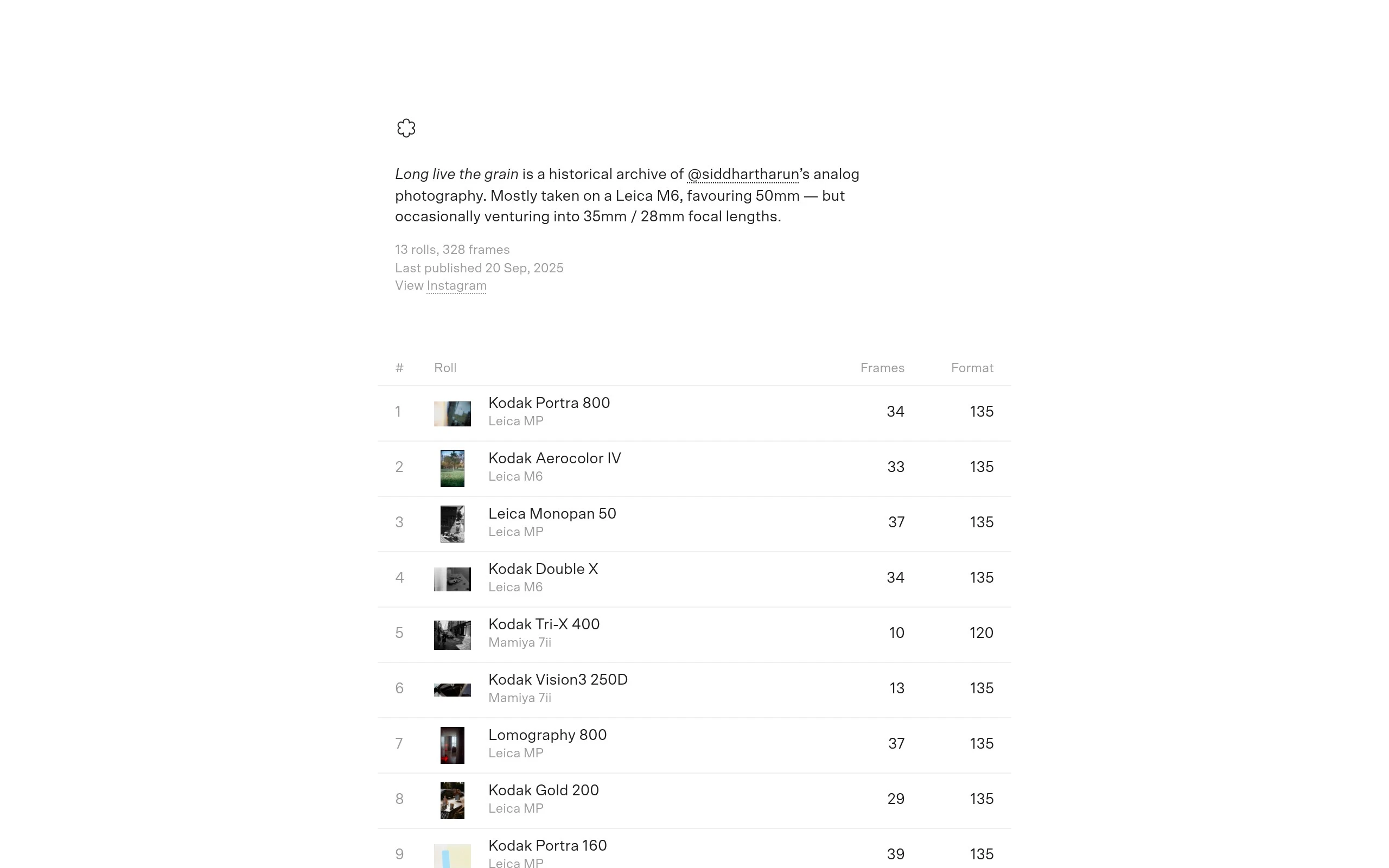Open the Kodak Portra 800 roll thumbnail
The width and height of the screenshot is (1389, 868).
click(x=453, y=413)
